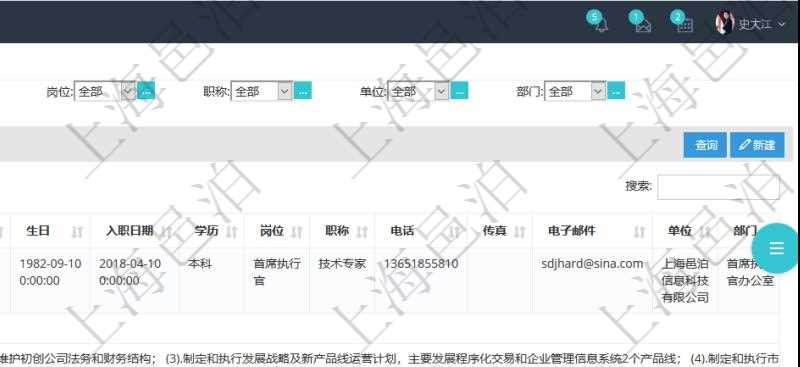Screen dimensions: 800x367
Task: Click the 查询 button
Action: pos(705,145)
